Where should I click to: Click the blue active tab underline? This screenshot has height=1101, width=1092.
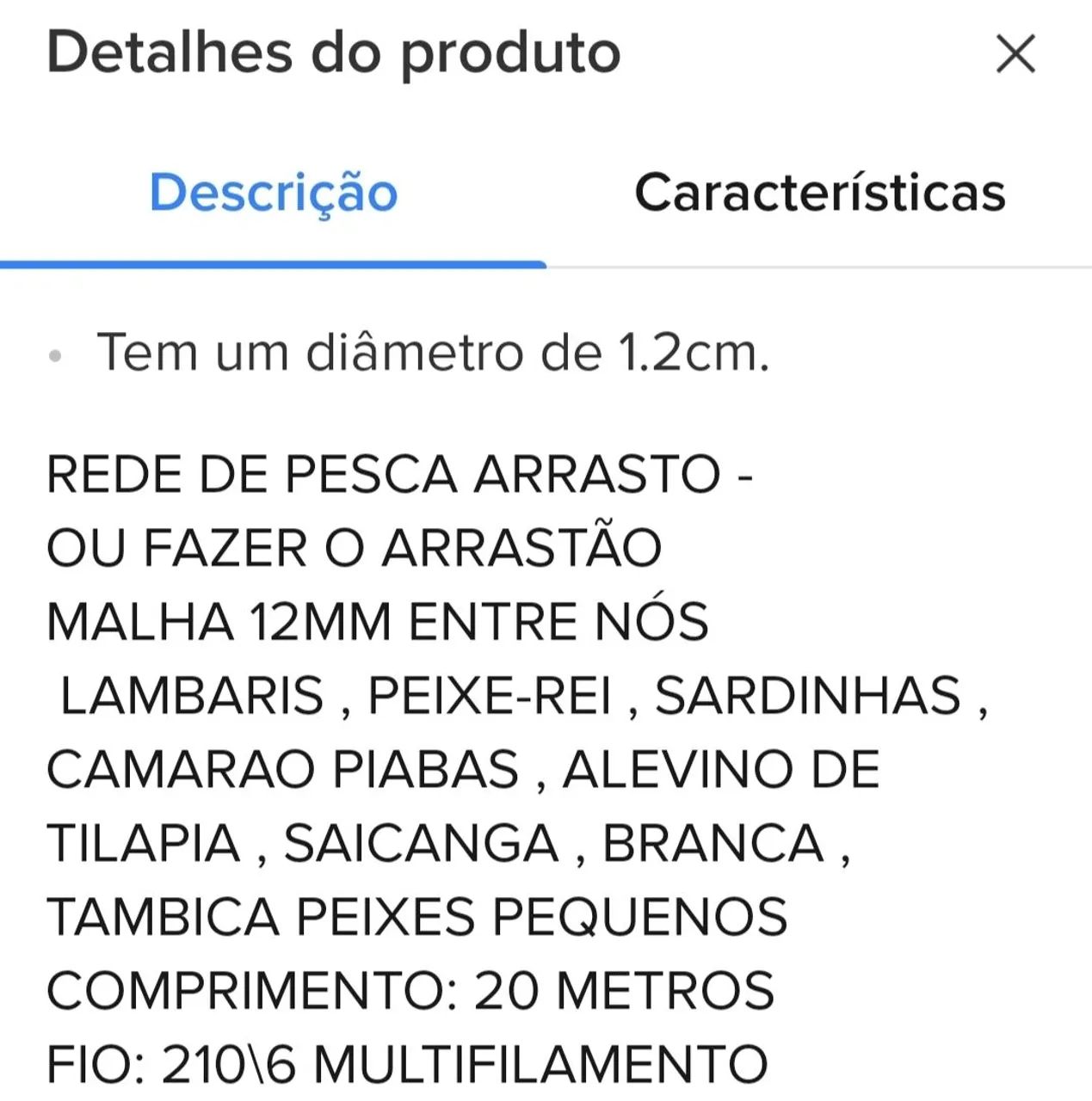coord(273,264)
